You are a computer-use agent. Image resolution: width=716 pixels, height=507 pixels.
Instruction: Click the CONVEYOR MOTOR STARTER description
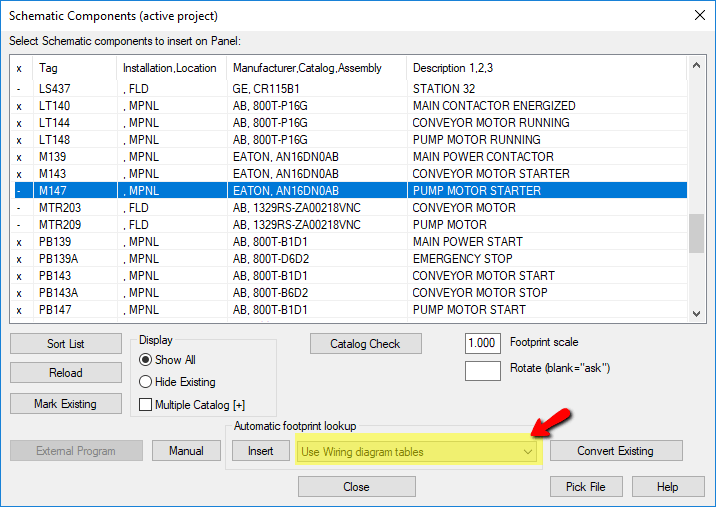click(x=491, y=174)
